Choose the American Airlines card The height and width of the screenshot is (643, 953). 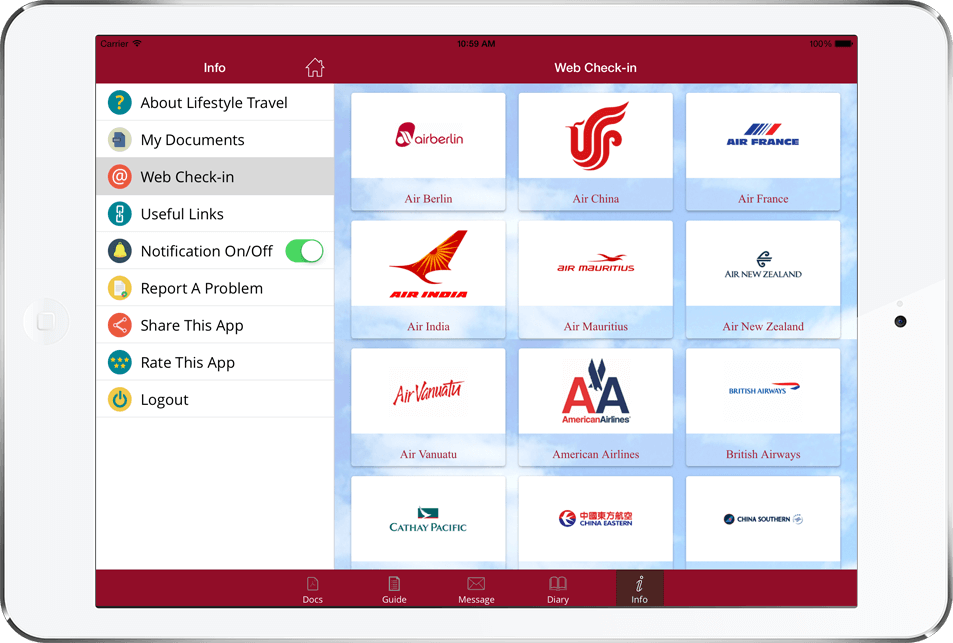click(596, 407)
